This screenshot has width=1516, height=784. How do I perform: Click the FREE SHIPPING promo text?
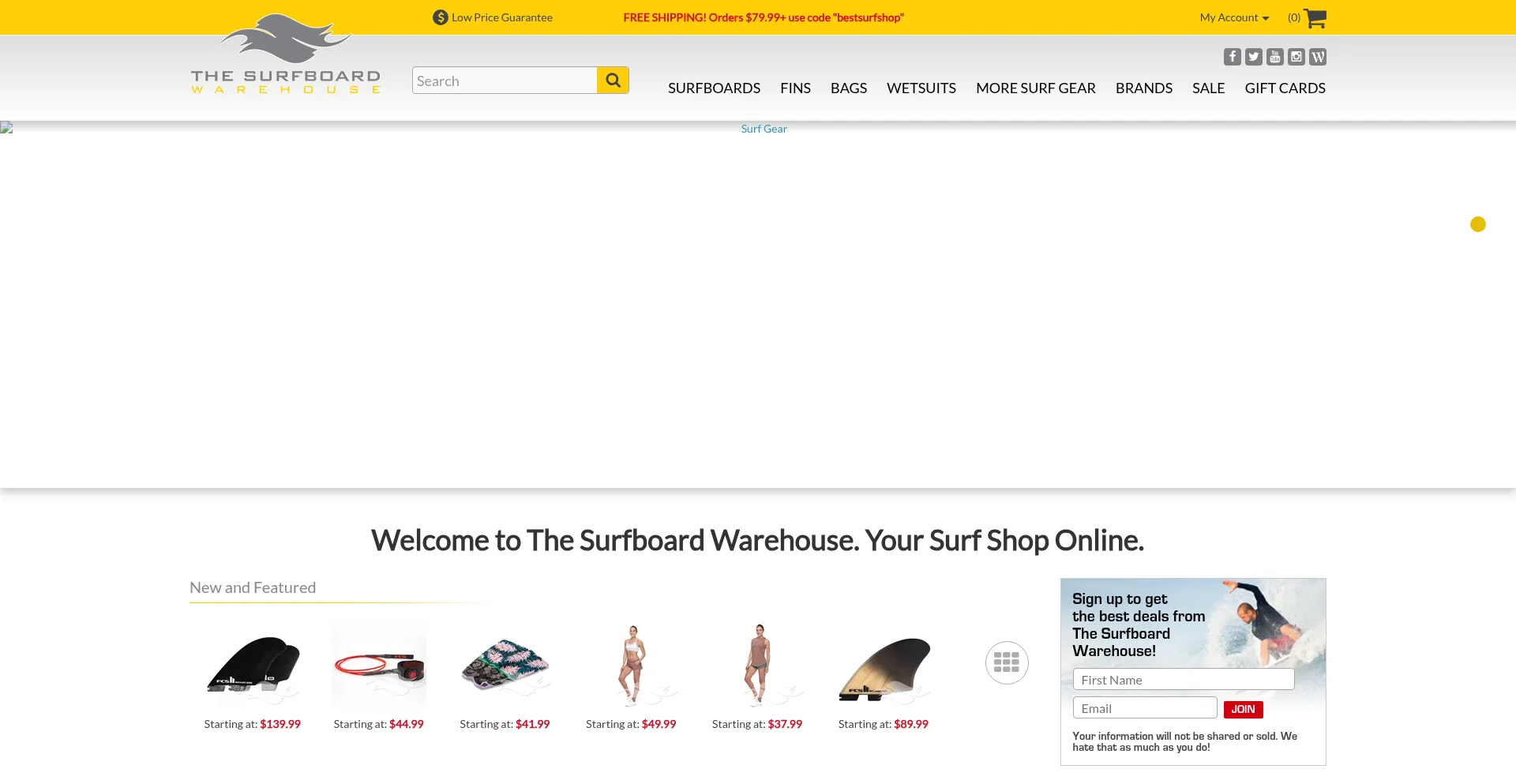[x=764, y=17]
